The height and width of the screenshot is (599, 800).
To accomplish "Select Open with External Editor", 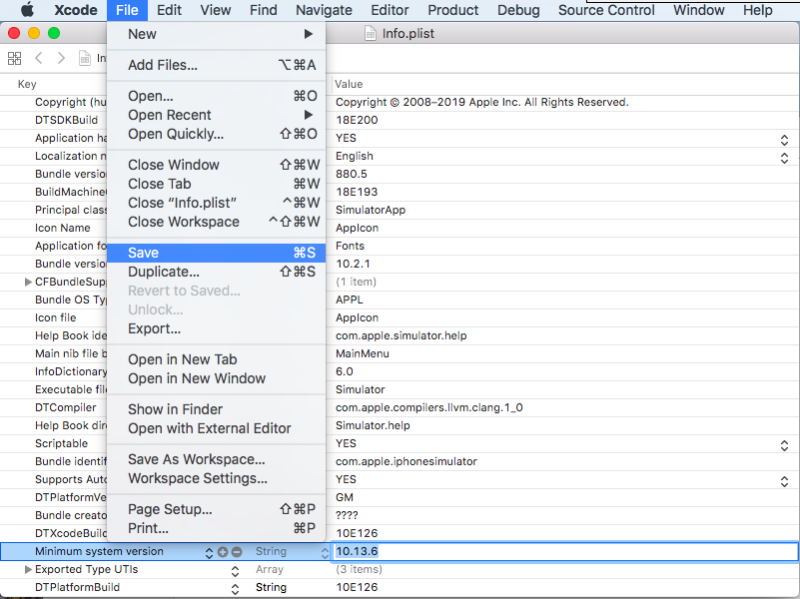I will click(217, 429).
